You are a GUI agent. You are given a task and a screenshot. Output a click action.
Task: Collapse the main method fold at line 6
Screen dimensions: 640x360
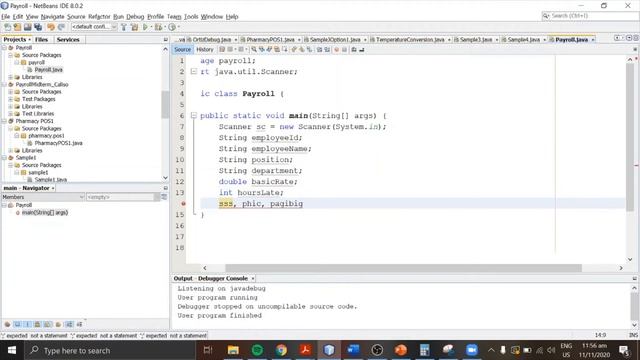pos(193,116)
